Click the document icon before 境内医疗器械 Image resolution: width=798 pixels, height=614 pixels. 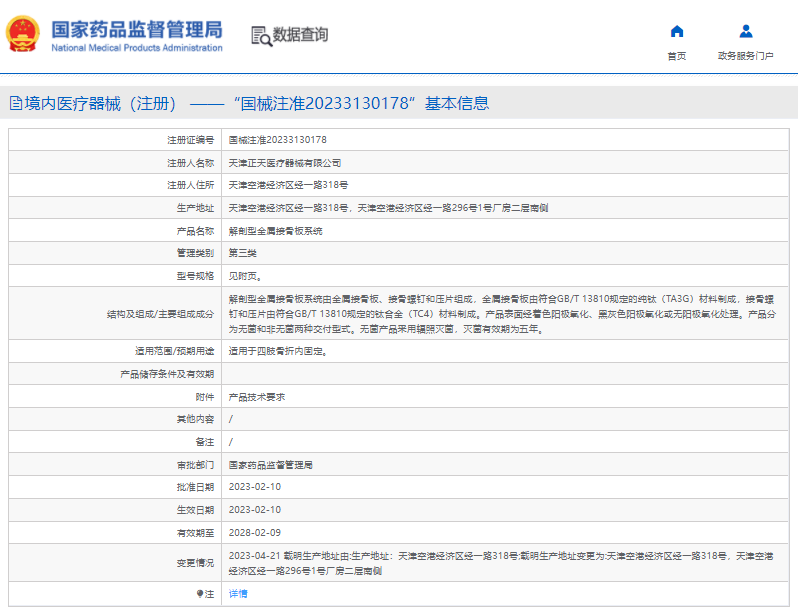point(16,103)
